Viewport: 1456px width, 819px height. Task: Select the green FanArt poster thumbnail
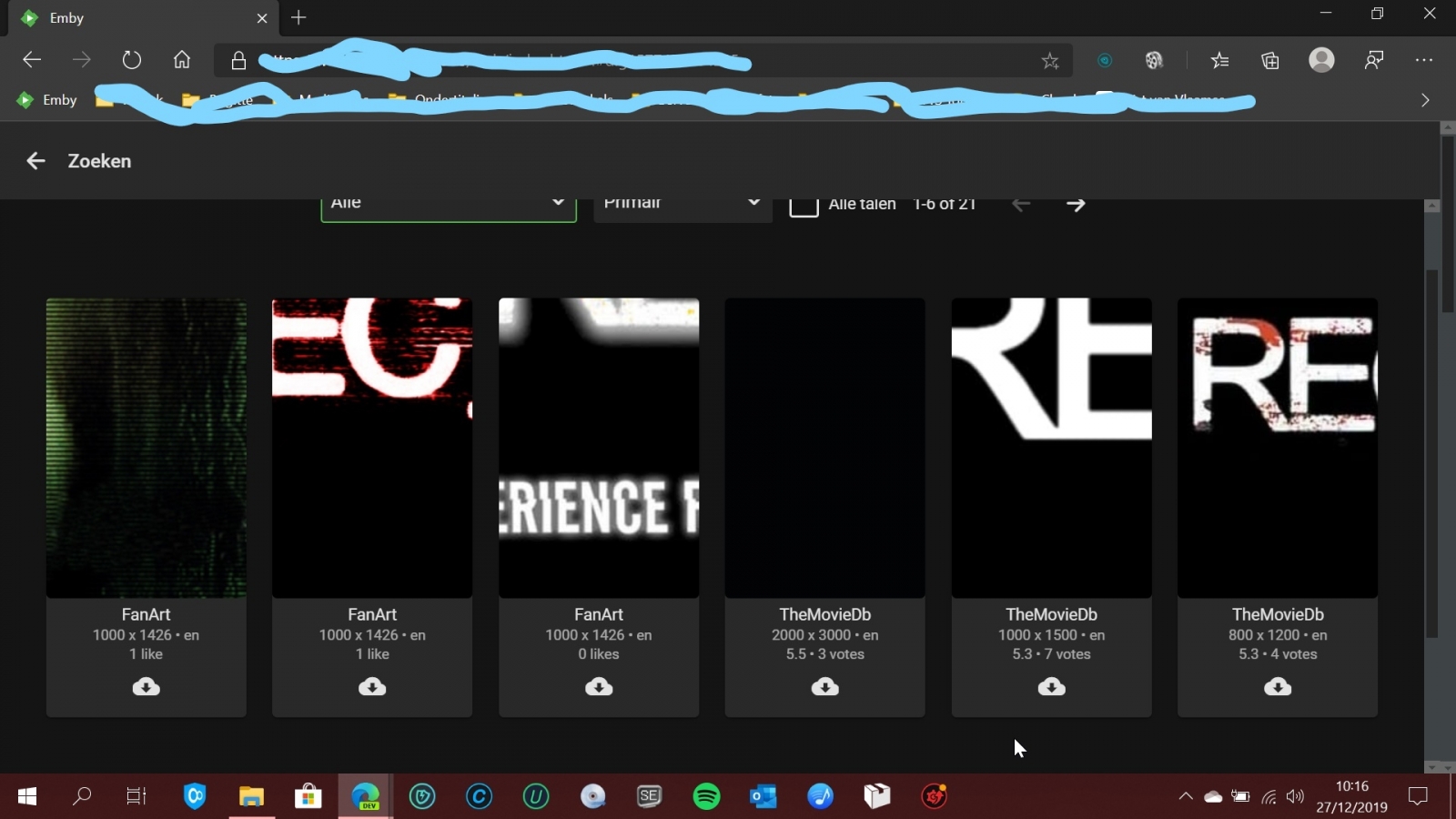146,448
